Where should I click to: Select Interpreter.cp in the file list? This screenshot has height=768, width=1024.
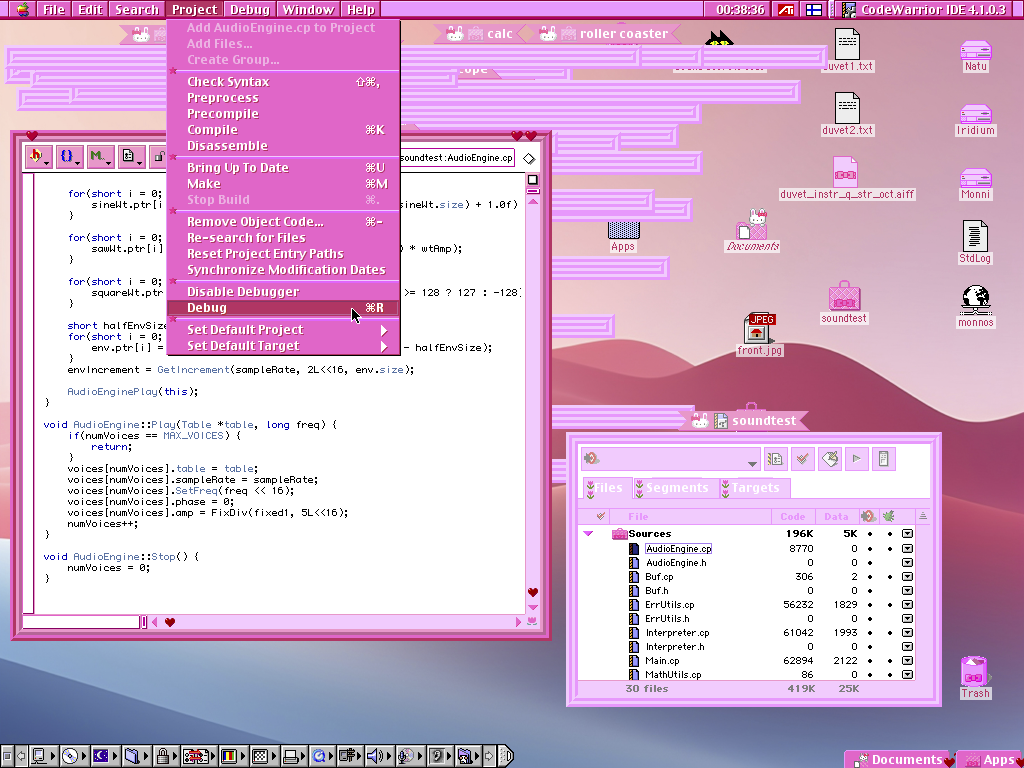pyautogui.click(x=677, y=633)
